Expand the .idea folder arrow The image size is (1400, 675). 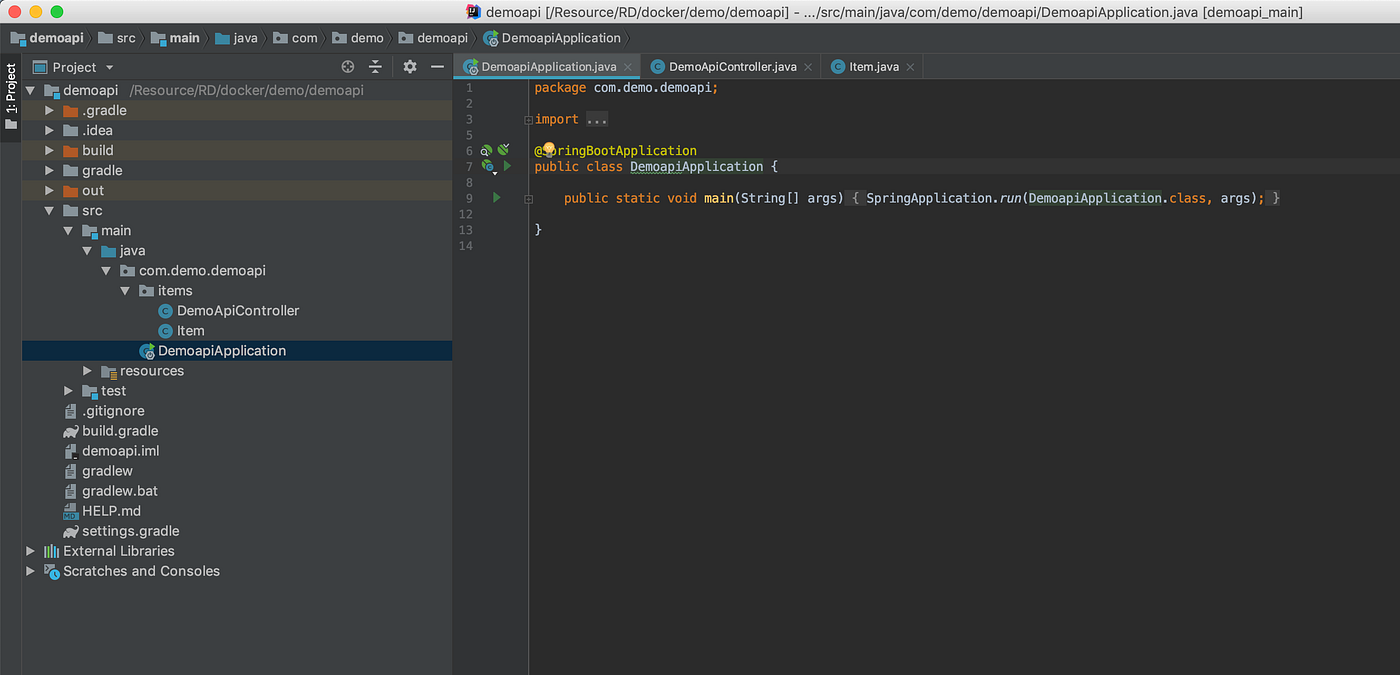tap(49, 131)
